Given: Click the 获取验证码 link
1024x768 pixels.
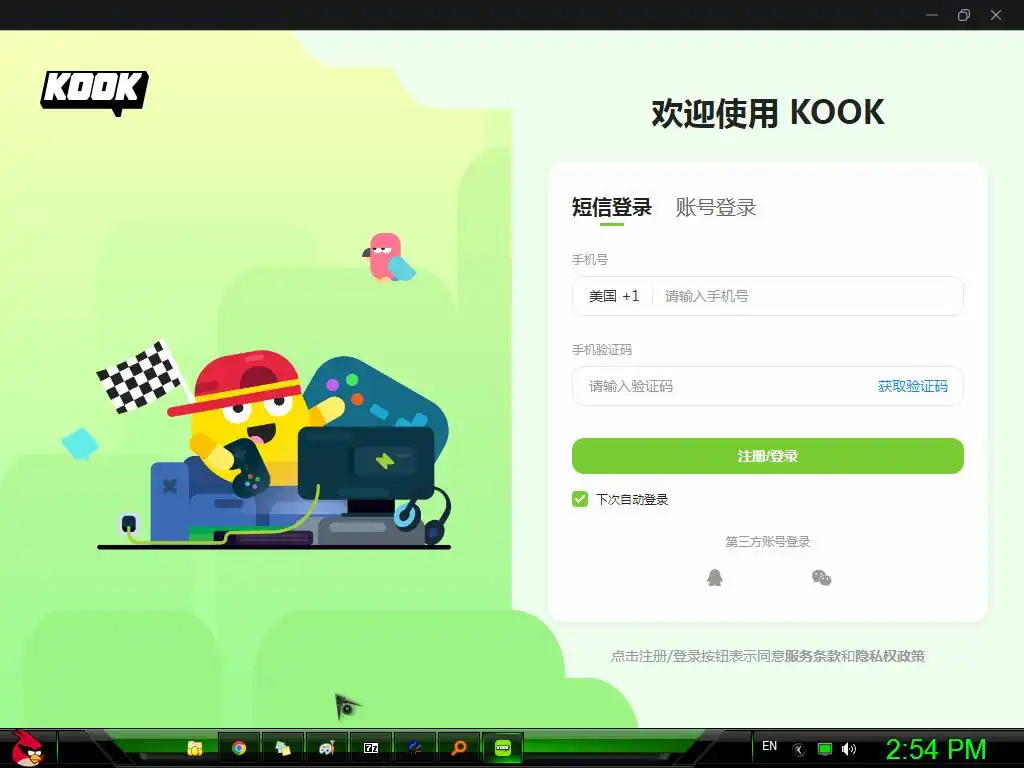Looking at the screenshot, I should [912, 386].
